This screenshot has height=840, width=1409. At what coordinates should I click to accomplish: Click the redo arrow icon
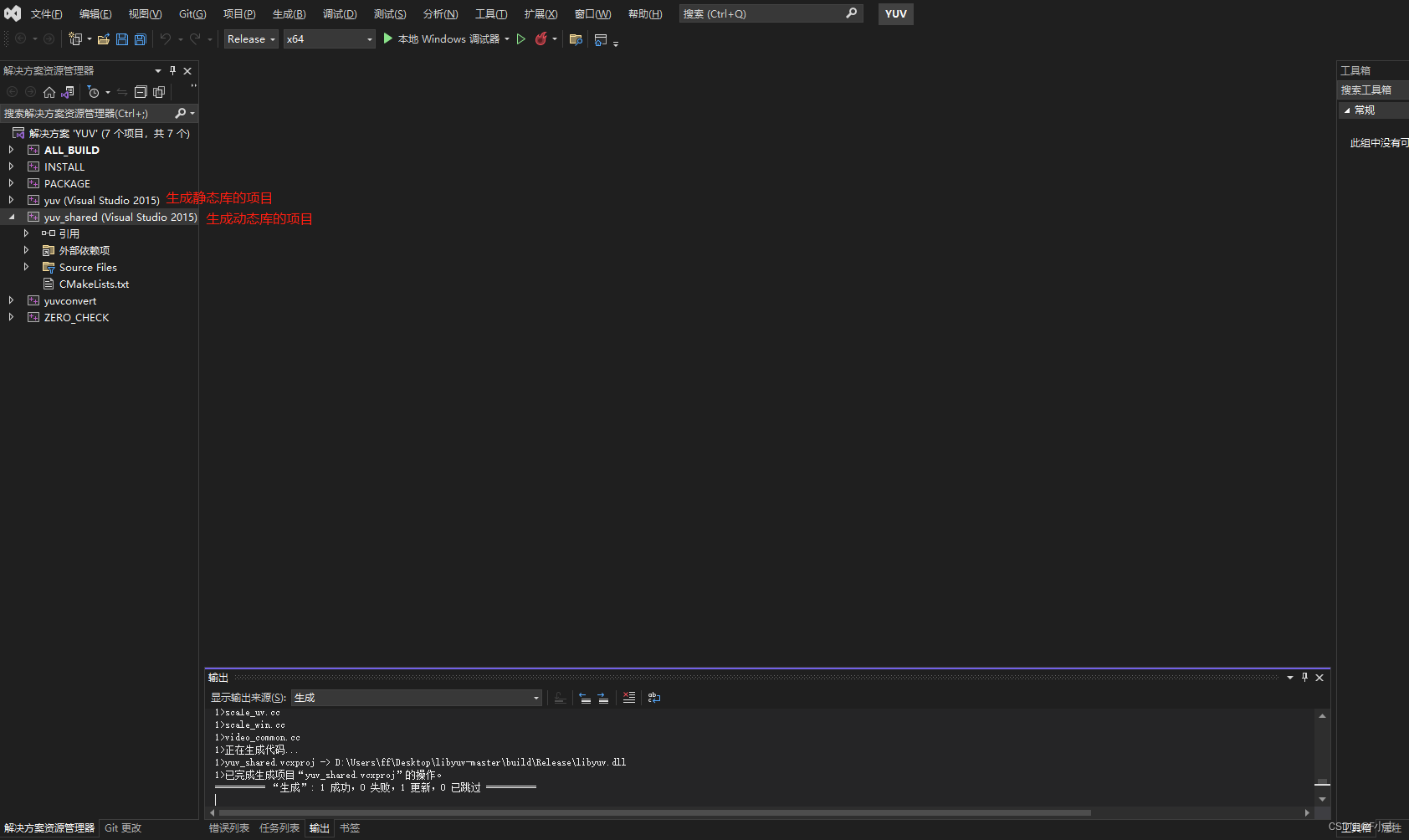click(195, 38)
